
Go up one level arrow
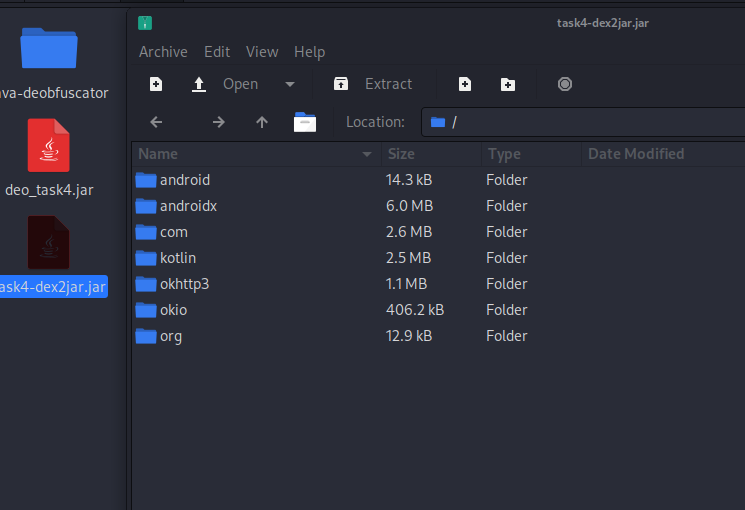(x=262, y=122)
